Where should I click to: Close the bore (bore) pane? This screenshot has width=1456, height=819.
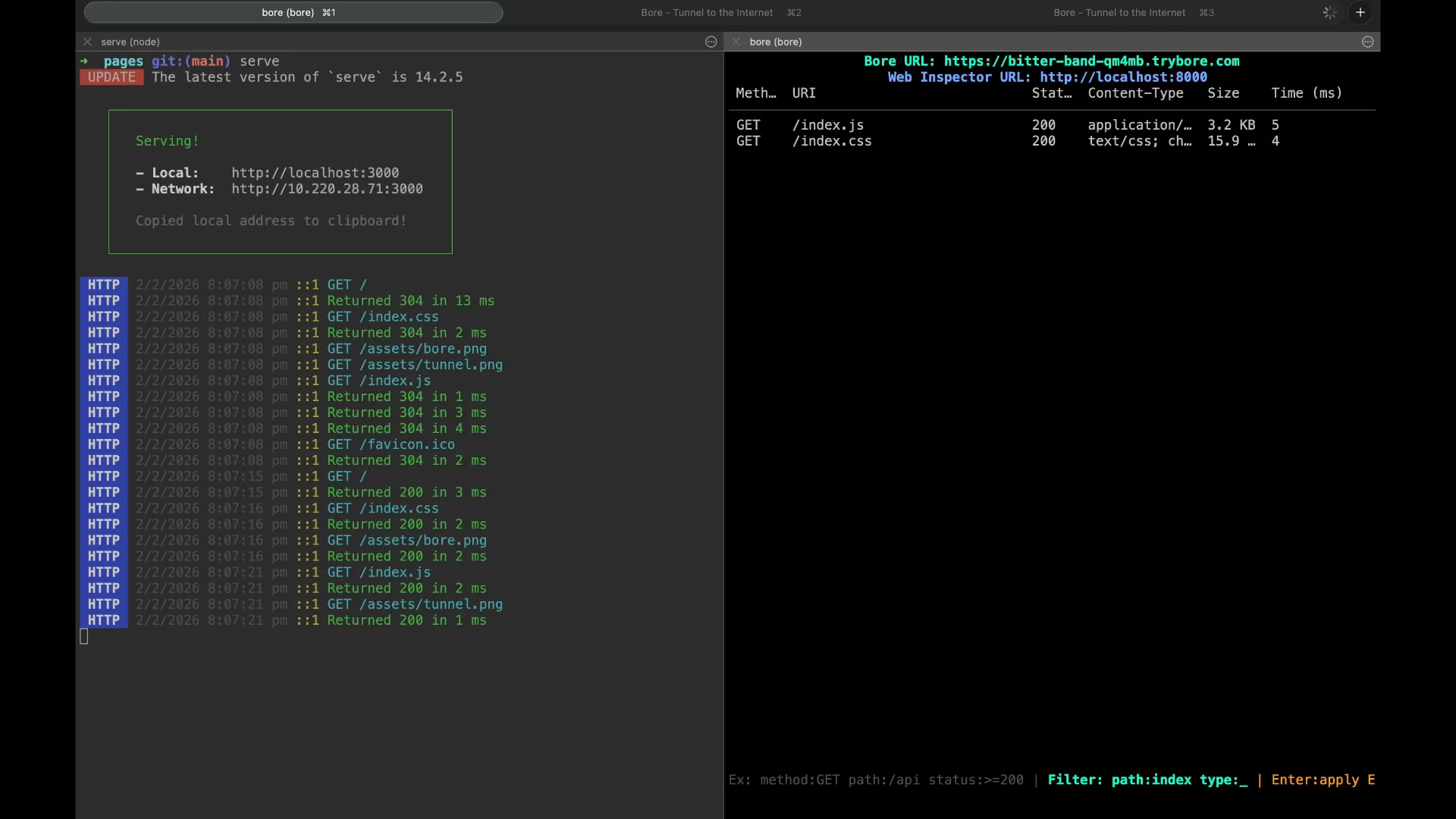pos(736,42)
